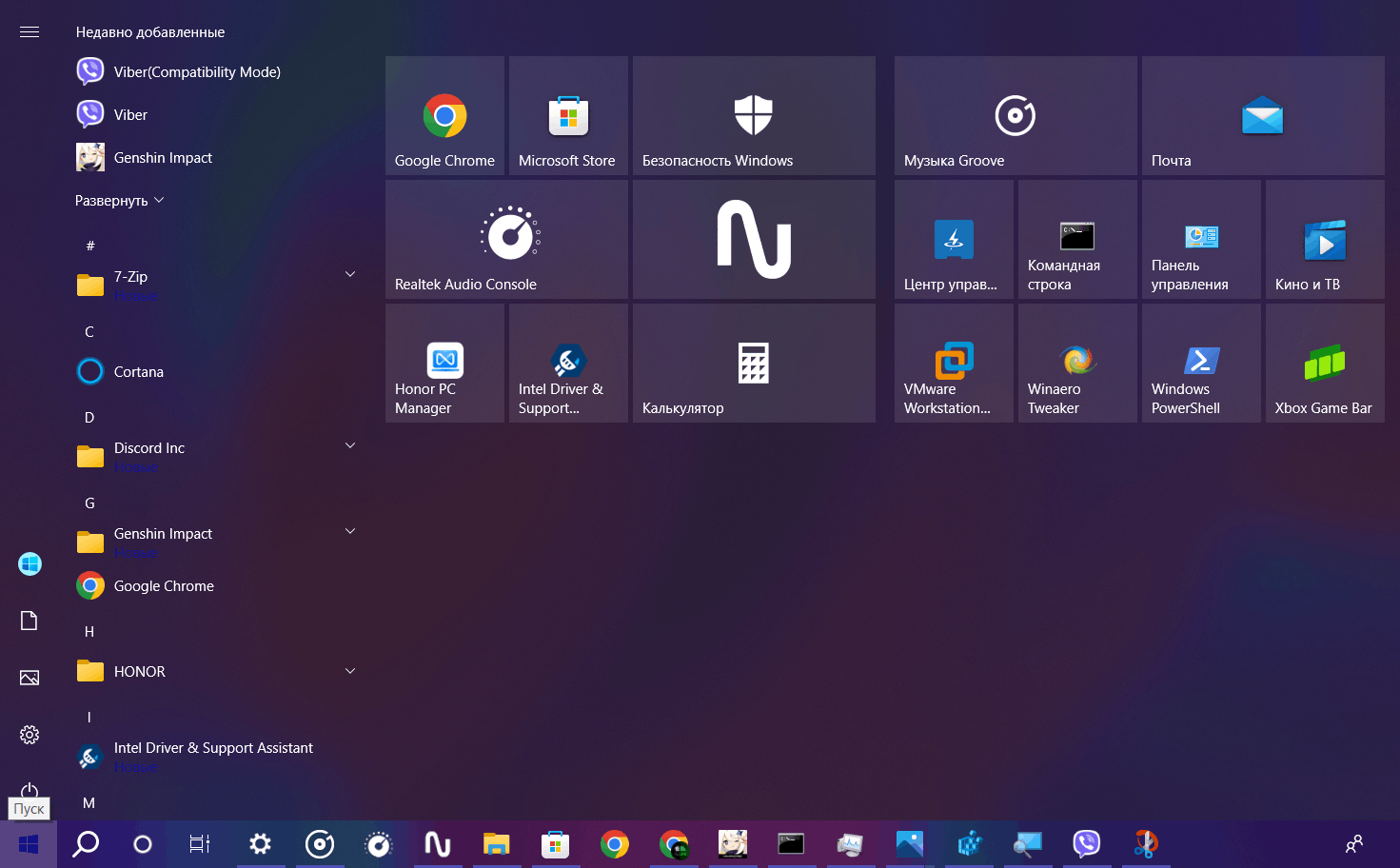Open the Realtek Audio Console tile
1400x868 pixels.
pyautogui.click(x=506, y=239)
